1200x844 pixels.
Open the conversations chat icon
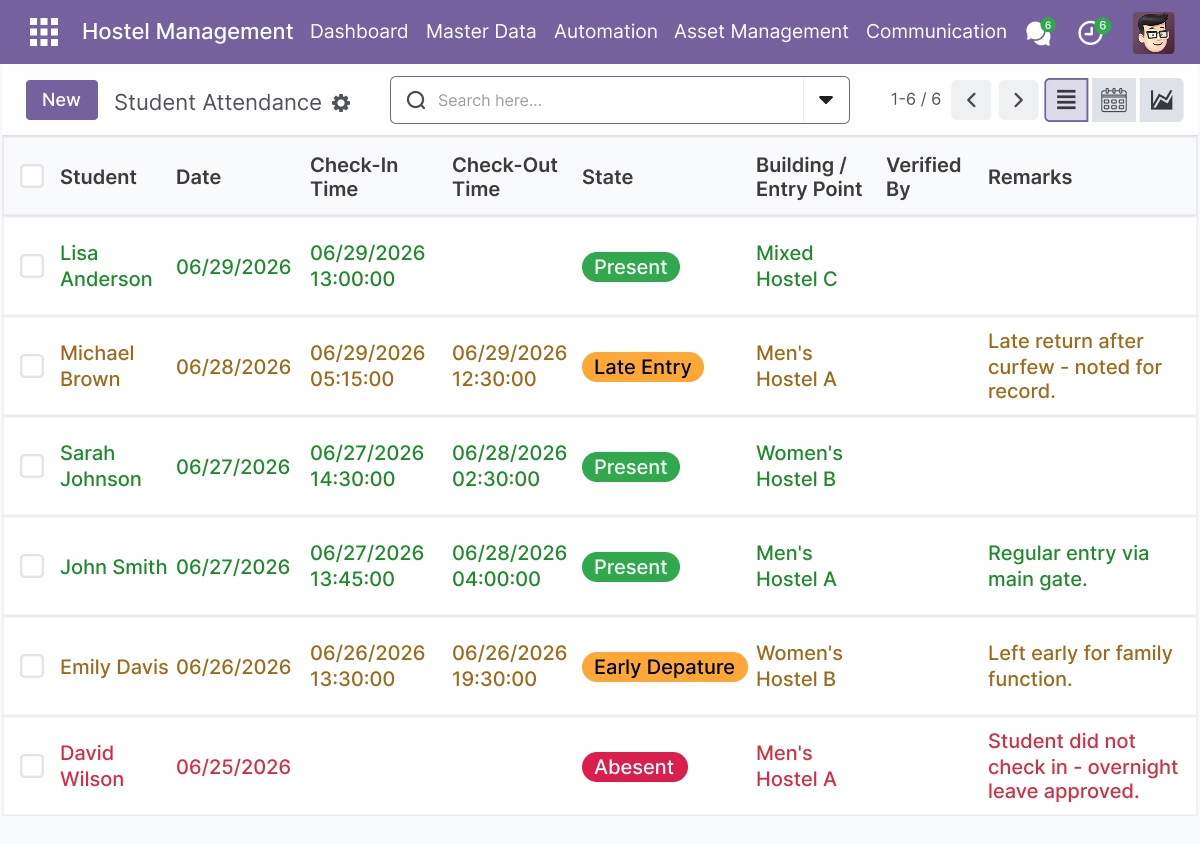(1039, 32)
